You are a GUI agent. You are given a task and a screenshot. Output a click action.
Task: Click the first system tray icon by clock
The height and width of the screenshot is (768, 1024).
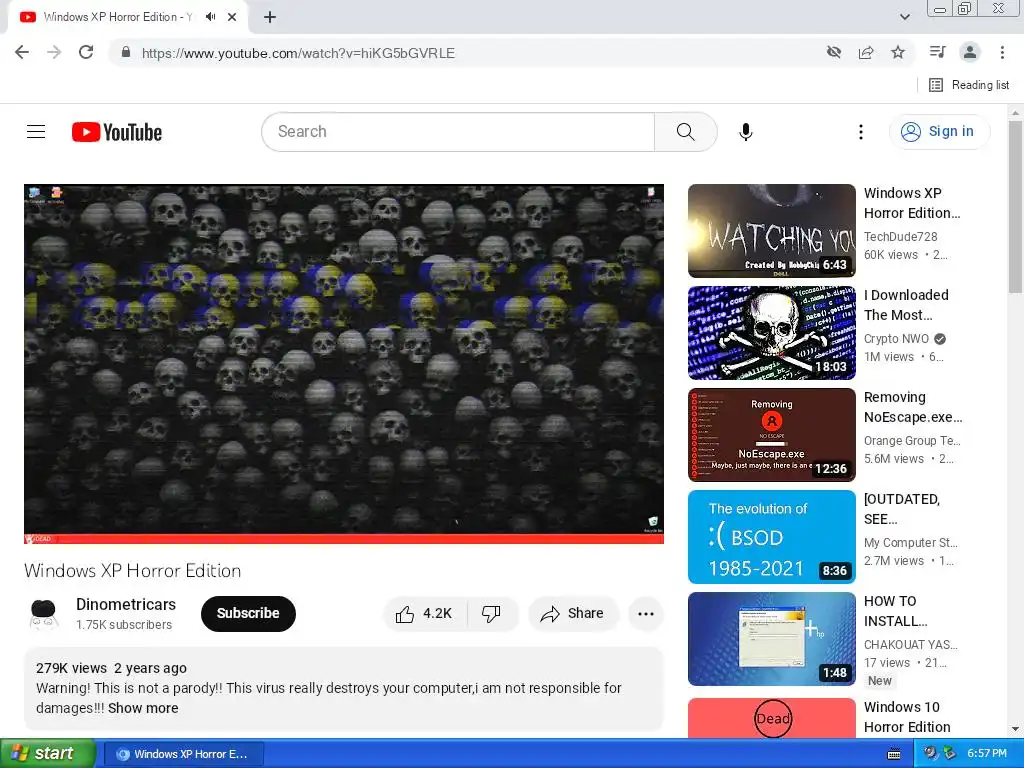tap(930, 754)
